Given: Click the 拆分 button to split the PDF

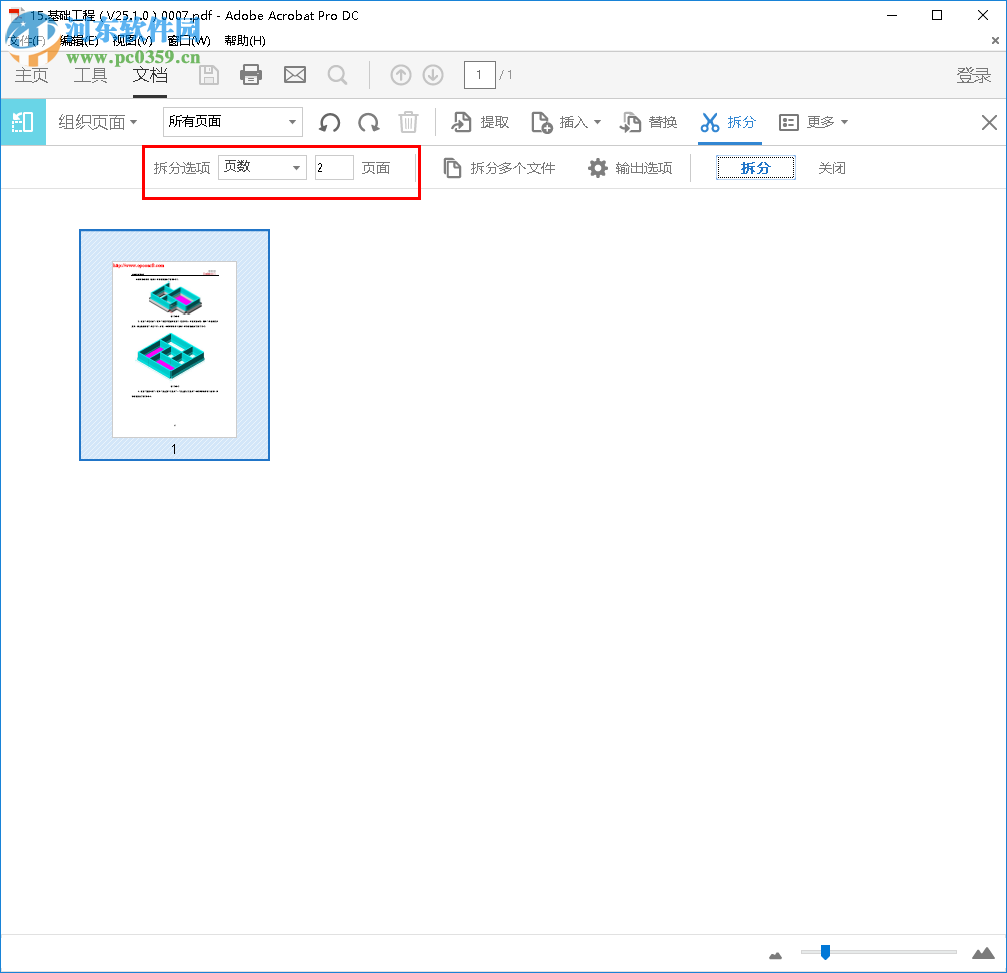Looking at the screenshot, I should 755,168.
